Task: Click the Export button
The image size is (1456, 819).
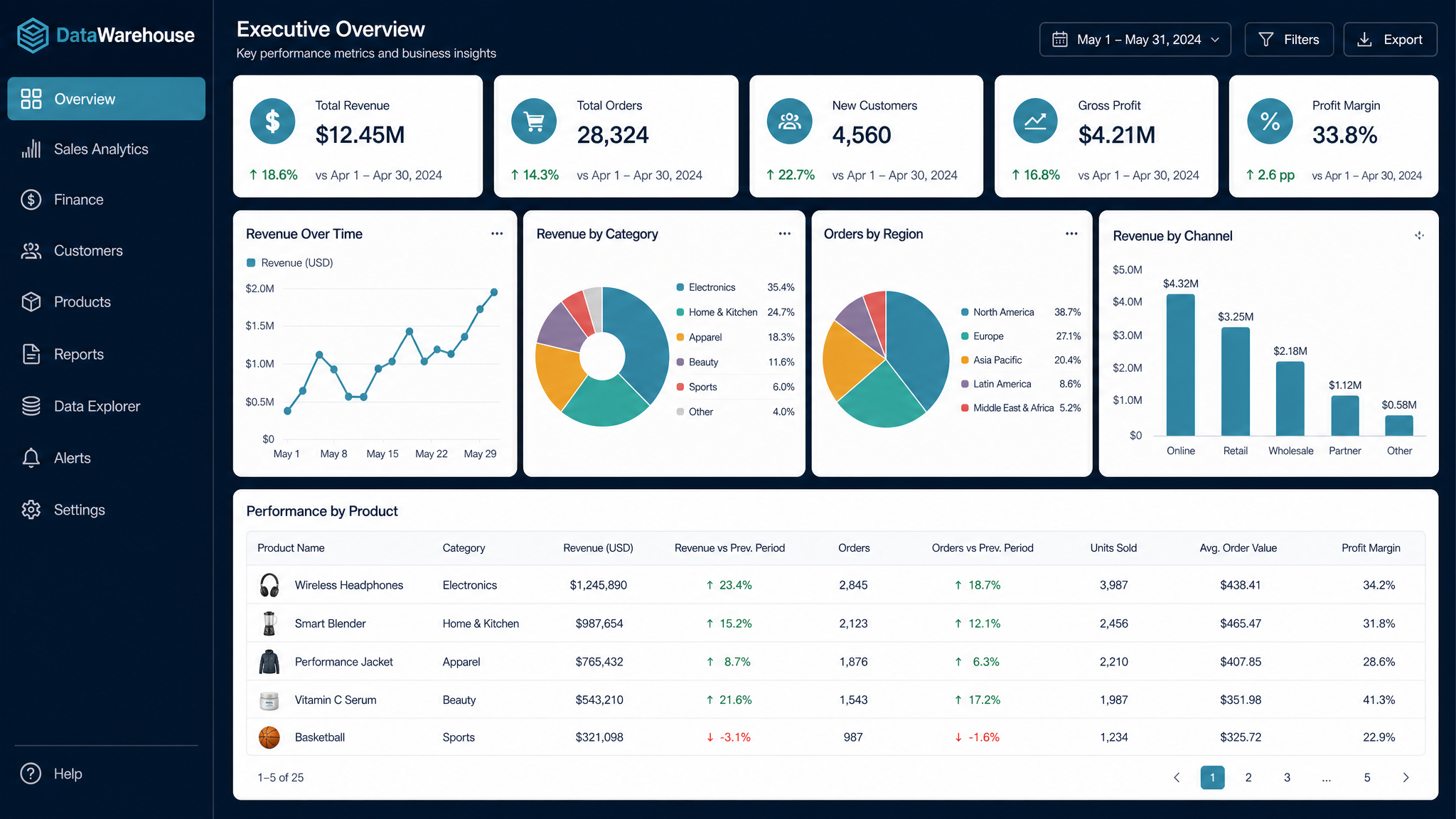Action: point(1390,40)
